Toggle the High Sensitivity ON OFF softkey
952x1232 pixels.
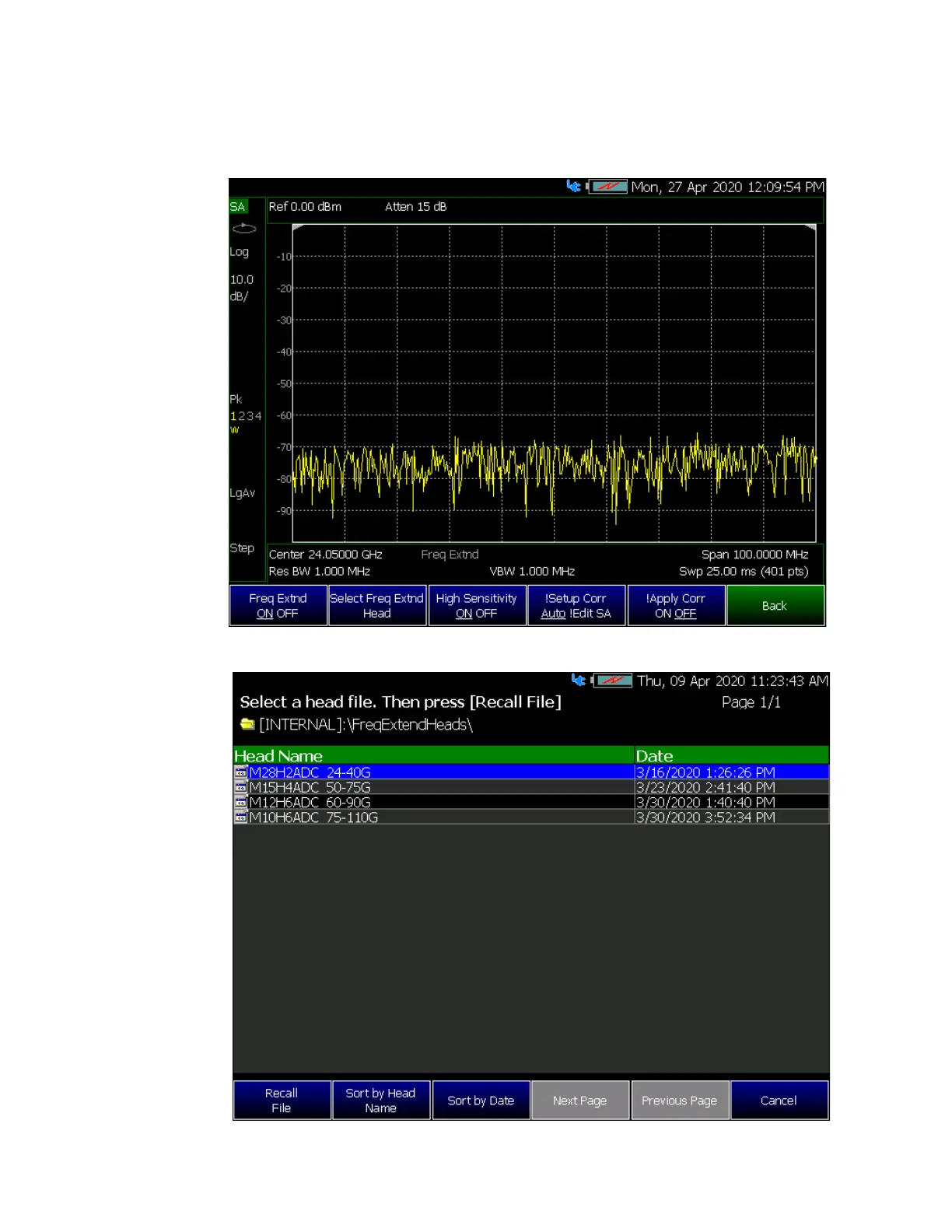pyautogui.click(x=477, y=605)
